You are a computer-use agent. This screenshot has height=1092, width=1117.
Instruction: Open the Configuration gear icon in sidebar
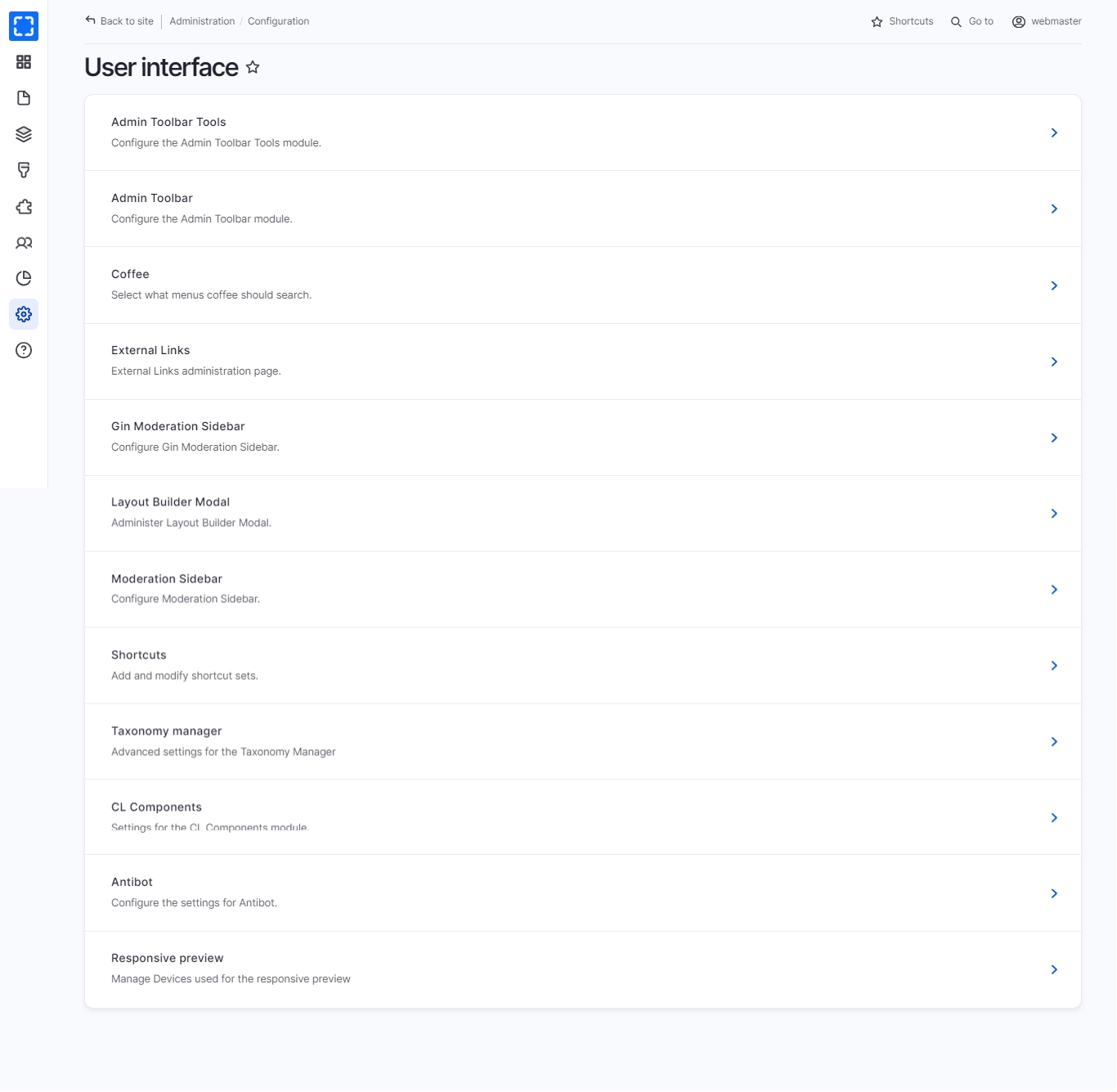24,314
